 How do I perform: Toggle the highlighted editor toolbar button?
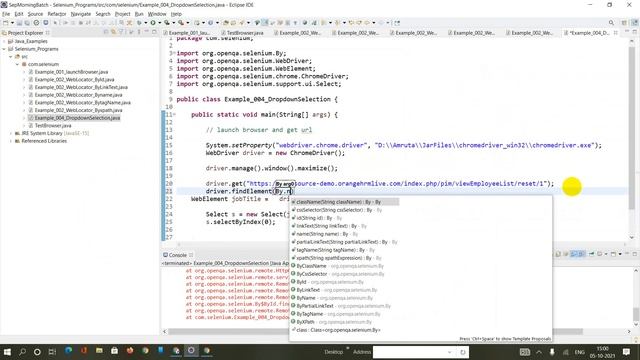pyautogui.click(x=264, y=23)
